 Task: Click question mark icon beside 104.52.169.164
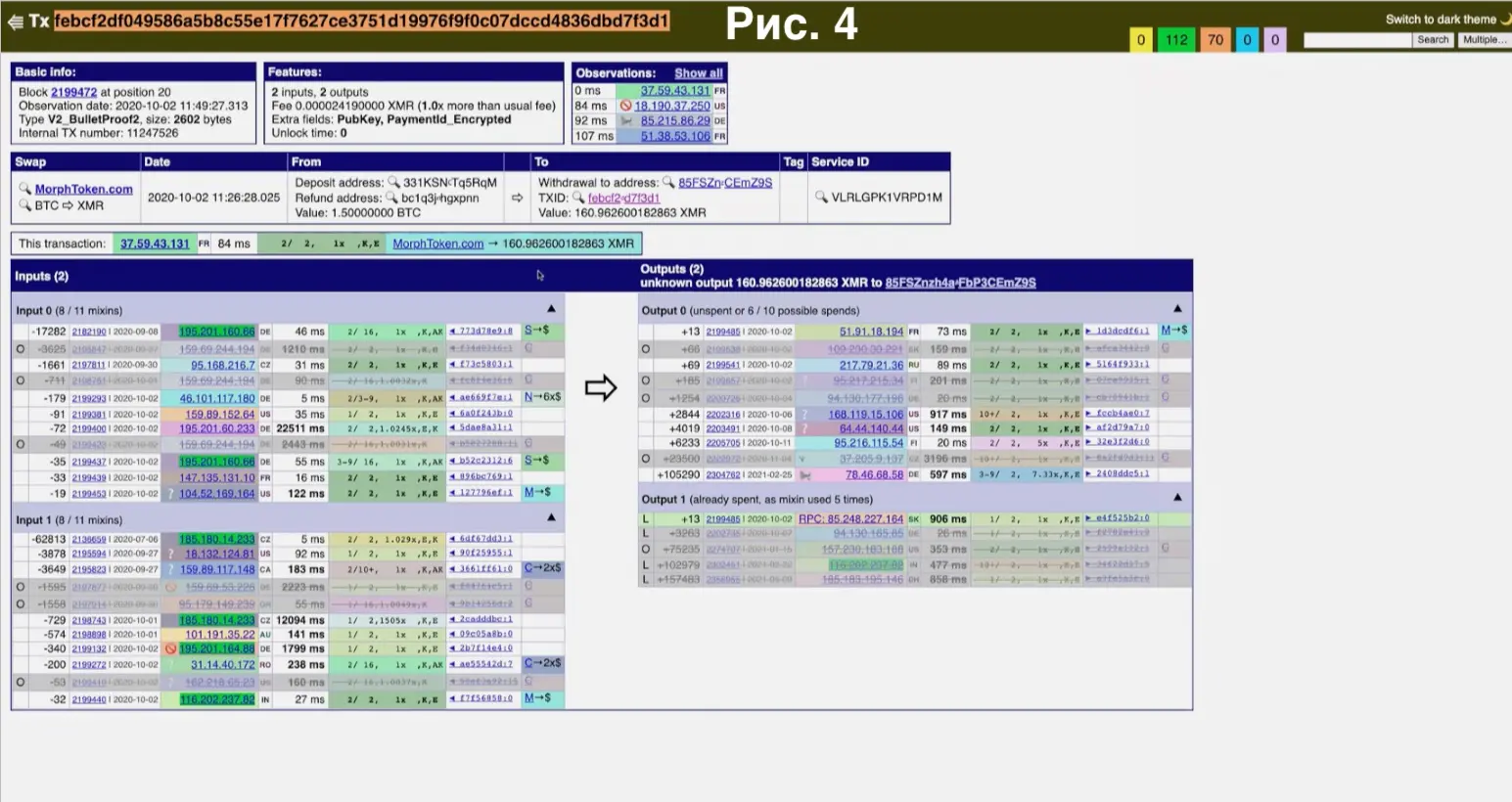170,493
